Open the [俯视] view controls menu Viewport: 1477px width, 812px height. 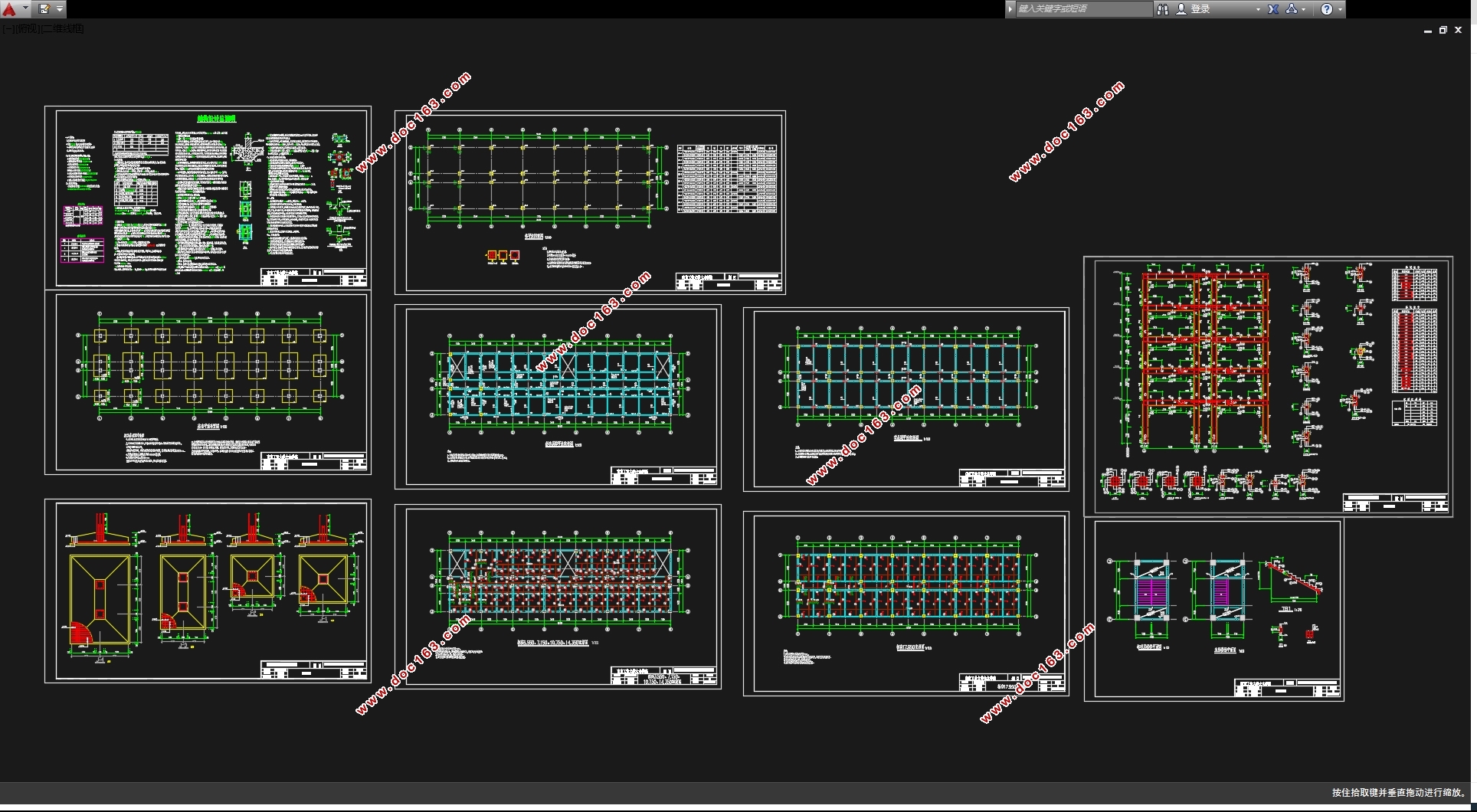coord(27,29)
